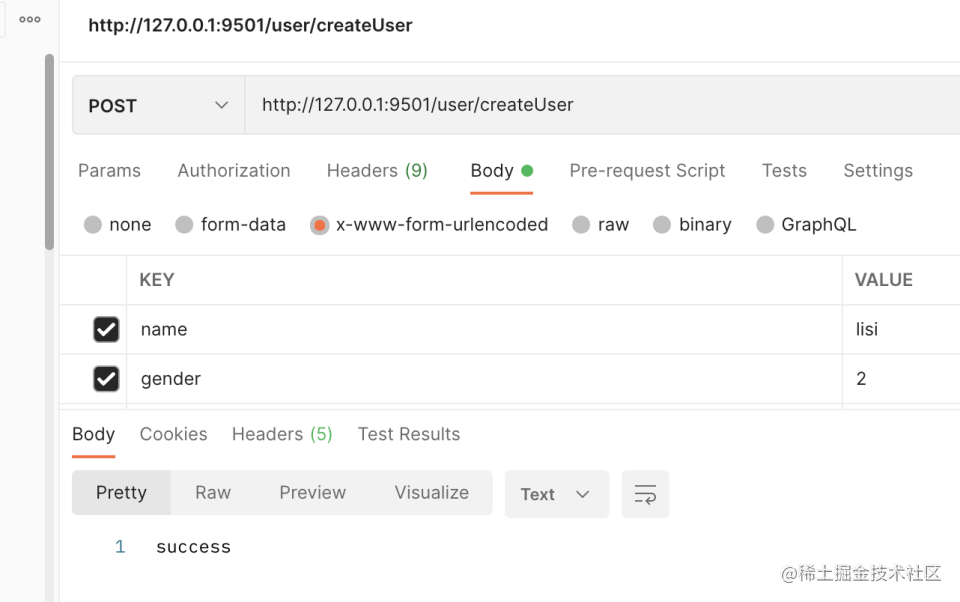
Task: View the Test Results tab
Action: click(x=409, y=434)
